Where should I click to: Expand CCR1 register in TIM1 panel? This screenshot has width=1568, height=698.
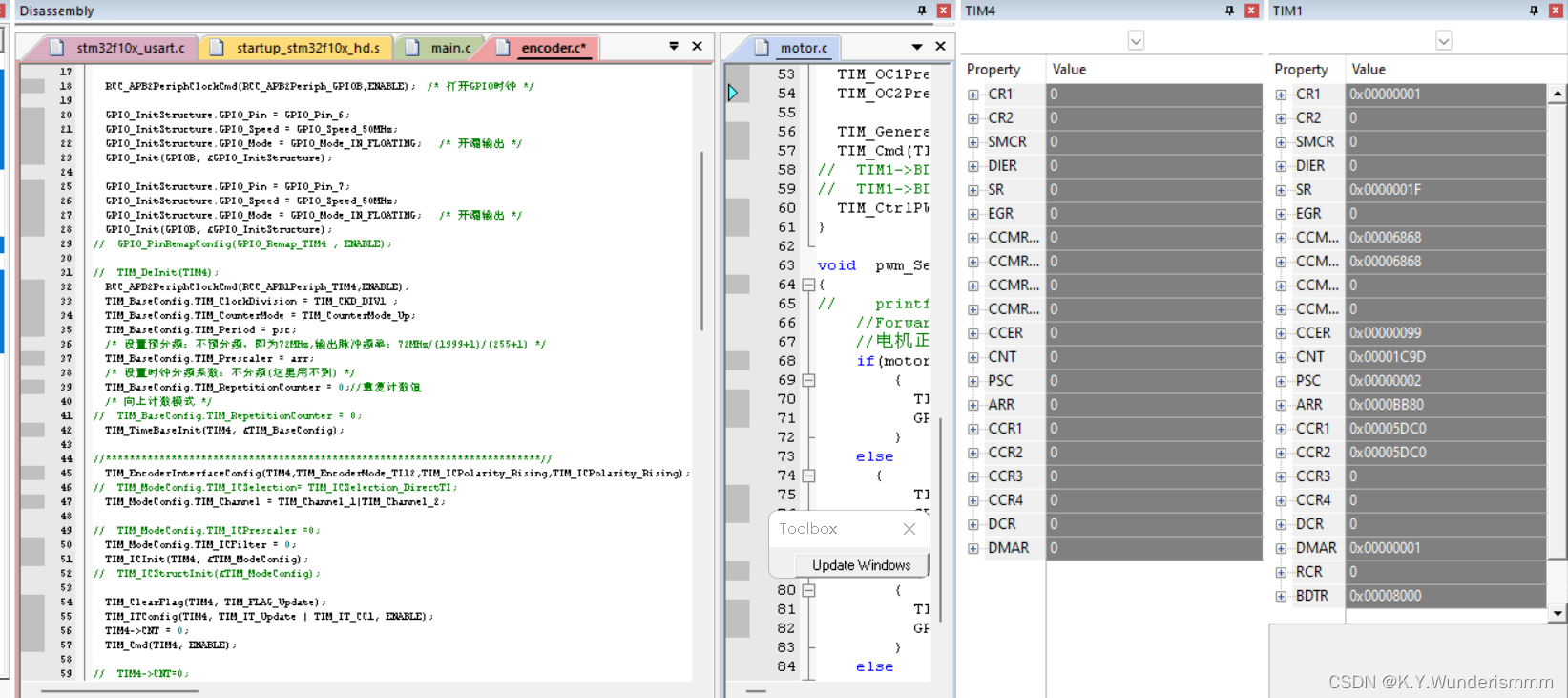(1281, 429)
